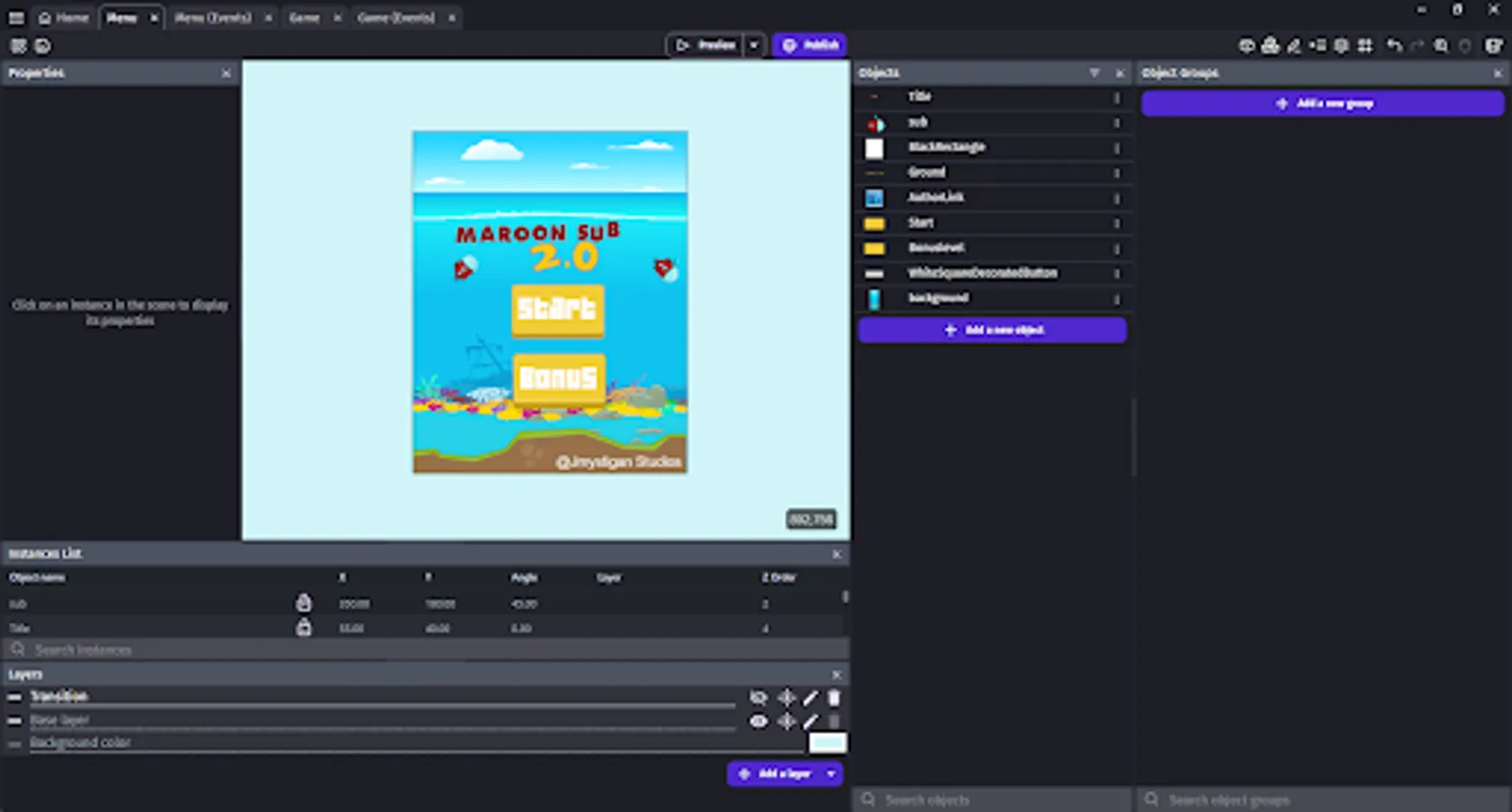Click the lock icon on the sub instance row
This screenshot has height=812, width=1512.
(x=304, y=603)
